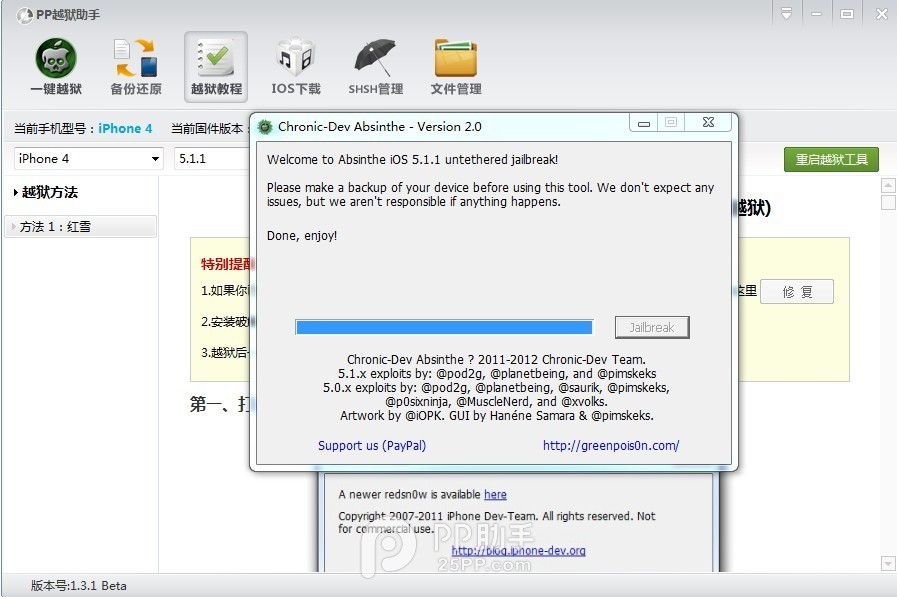Open the Support us (PayPal) link
The image size is (897, 597).
[x=372, y=445]
